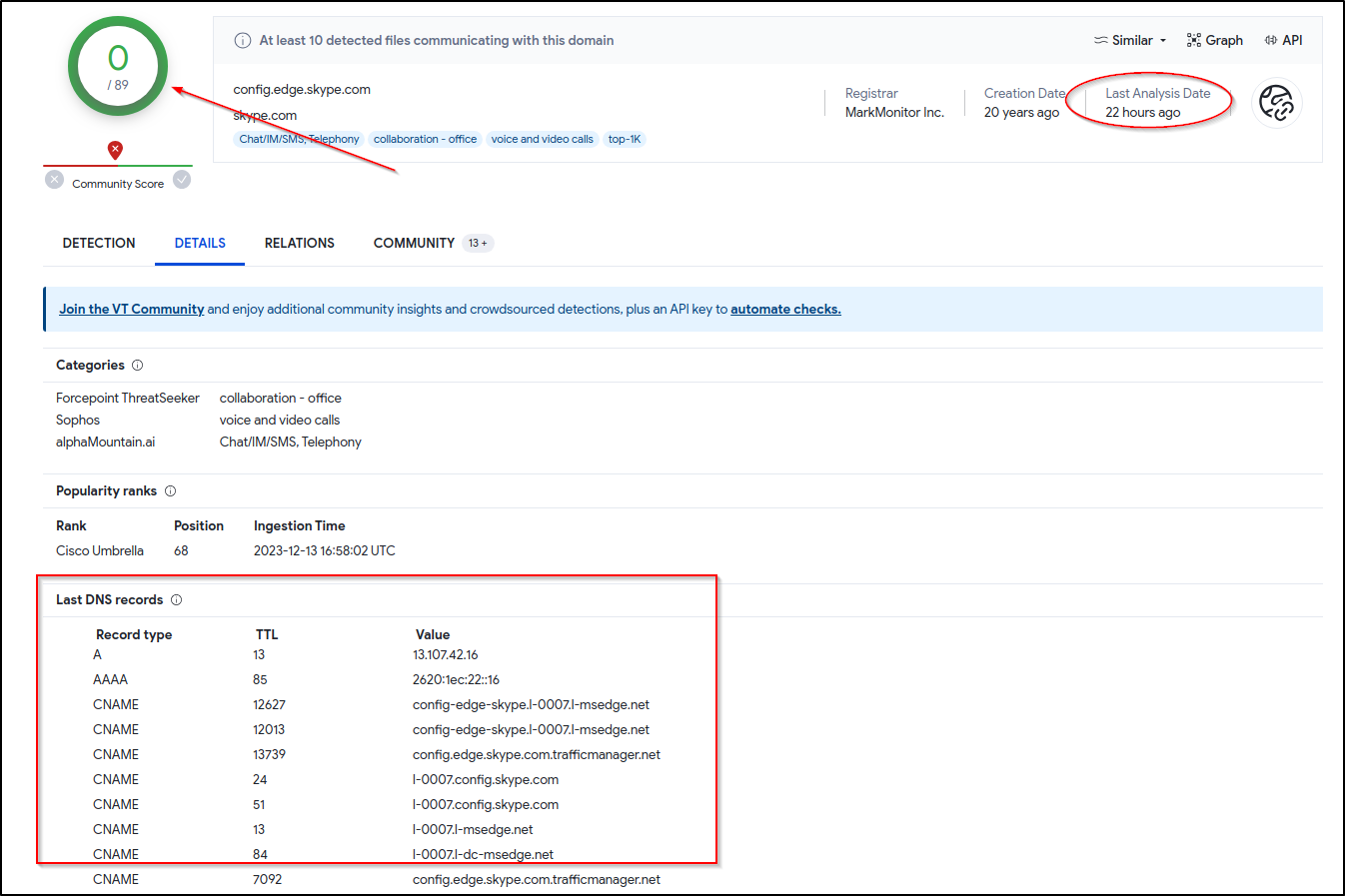
Task: Open the 'automate checks.' link
Action: coord(785,310)
